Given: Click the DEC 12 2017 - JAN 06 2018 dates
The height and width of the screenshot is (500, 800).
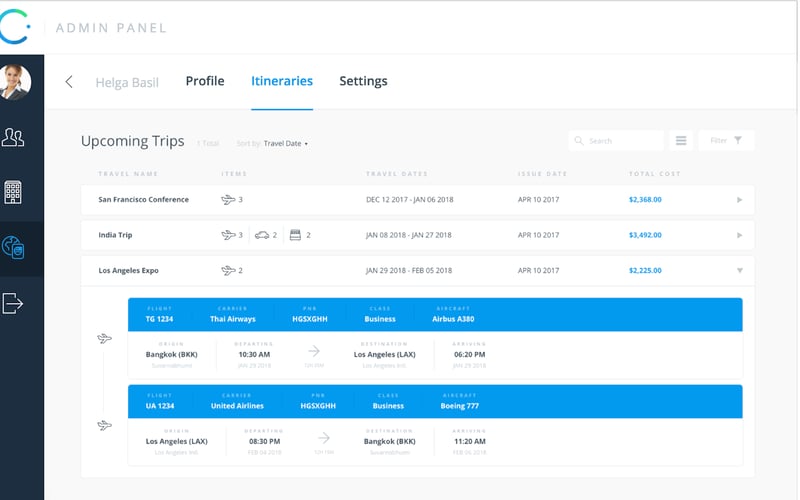Looking at the screenshot, I should click(x=410, y=199).
